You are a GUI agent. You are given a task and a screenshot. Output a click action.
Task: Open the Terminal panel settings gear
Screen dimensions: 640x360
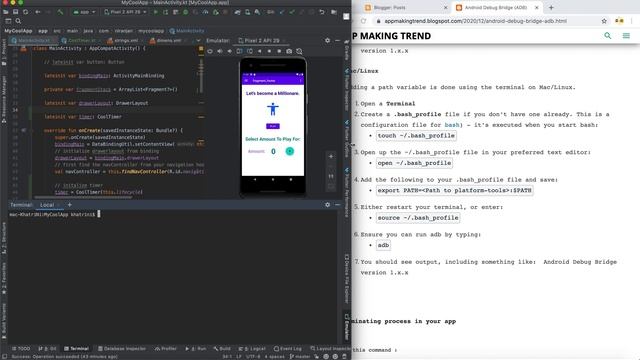point(327,204)
